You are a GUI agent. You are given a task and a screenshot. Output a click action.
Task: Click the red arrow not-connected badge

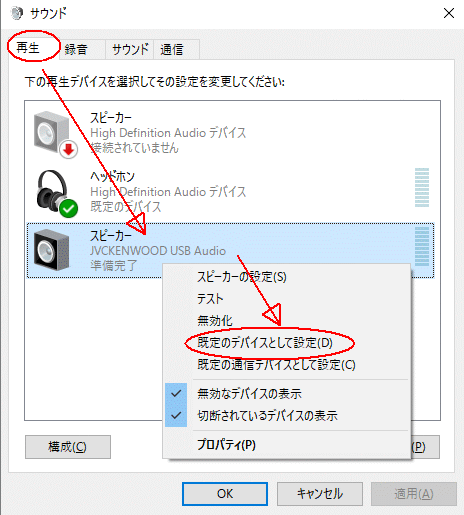[x=69, y=150]
